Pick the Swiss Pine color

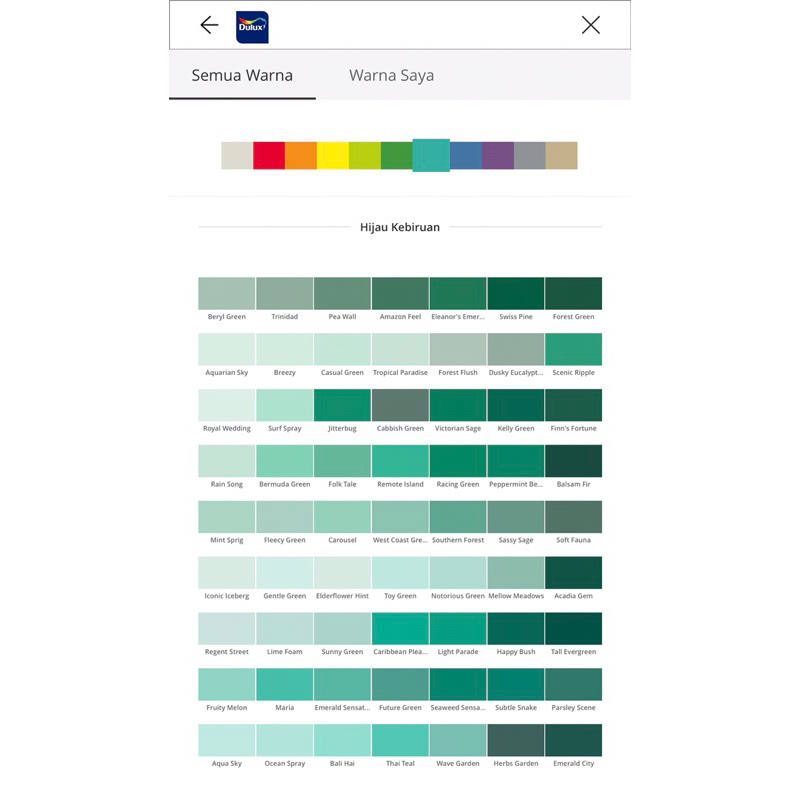click(516, 294)
